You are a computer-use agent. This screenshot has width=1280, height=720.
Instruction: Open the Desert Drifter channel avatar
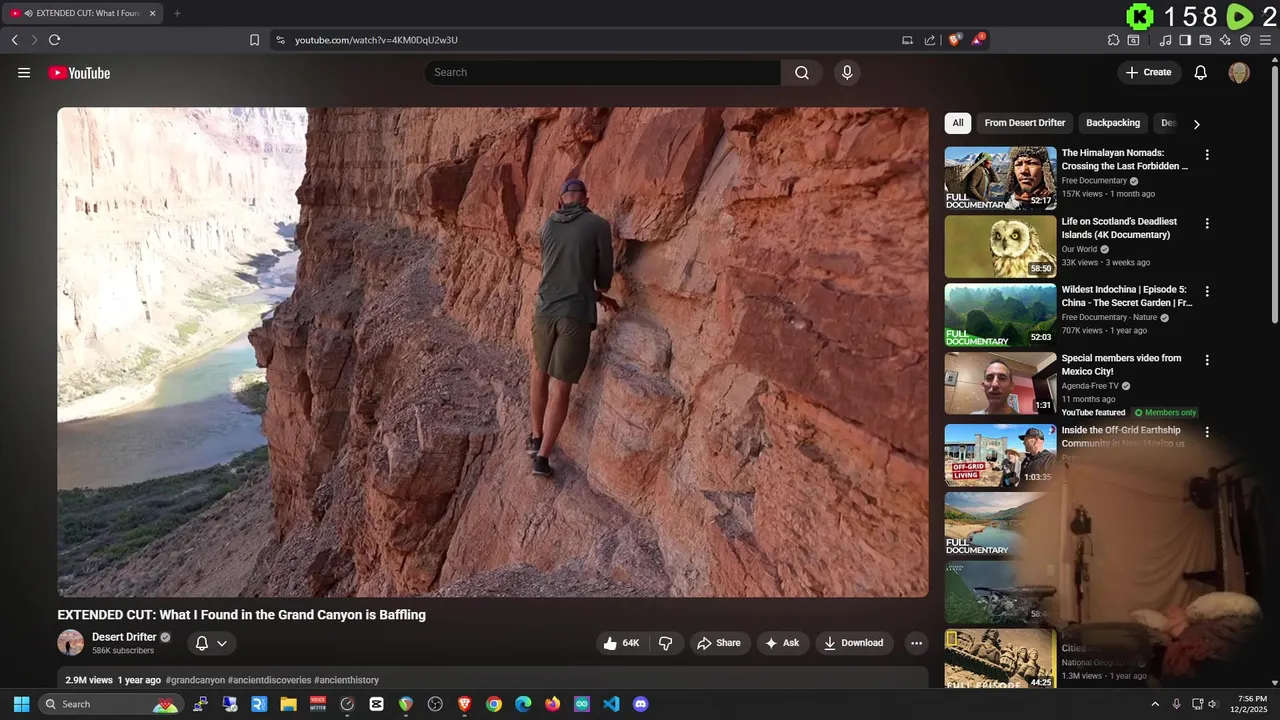(x=71, y=643)
